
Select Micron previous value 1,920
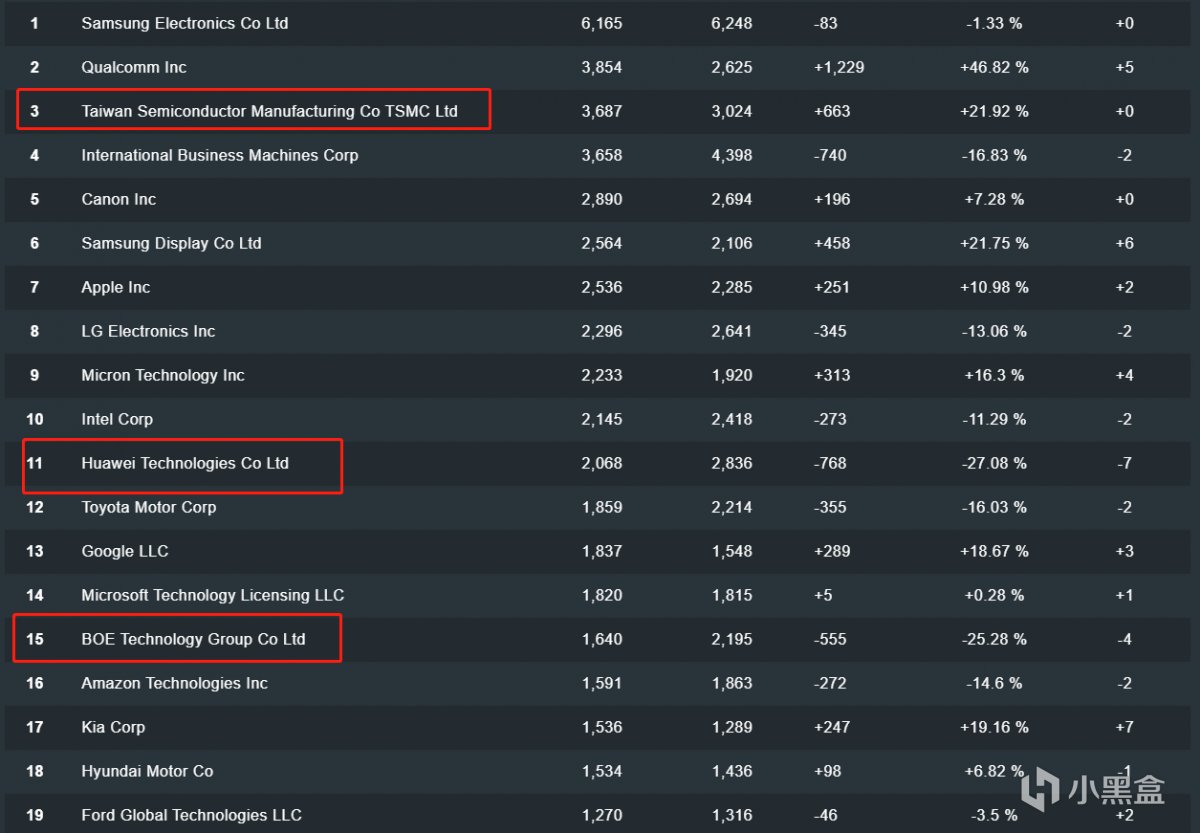(732, 375)
